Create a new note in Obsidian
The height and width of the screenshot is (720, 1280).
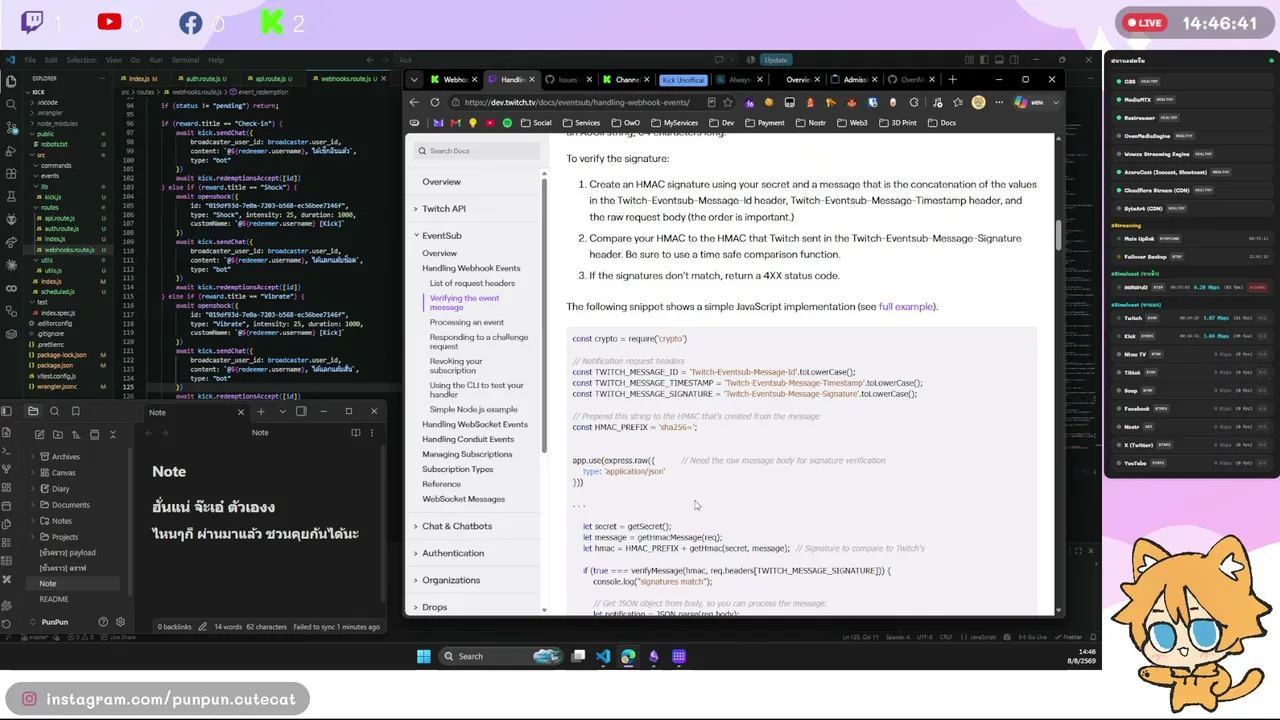(x=40, y=434)
